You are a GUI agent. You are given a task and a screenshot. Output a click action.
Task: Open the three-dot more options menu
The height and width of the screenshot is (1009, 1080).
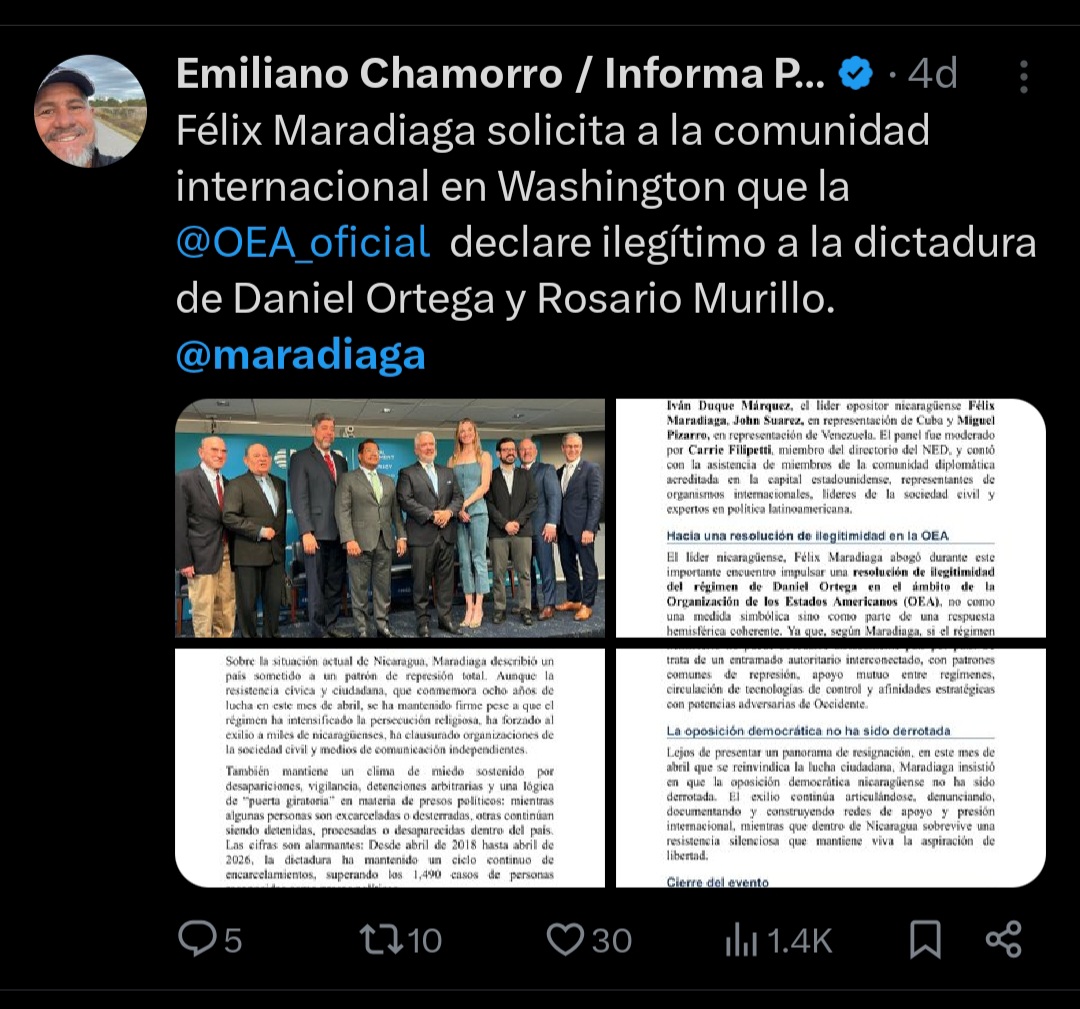click(x=1024, y=76)
